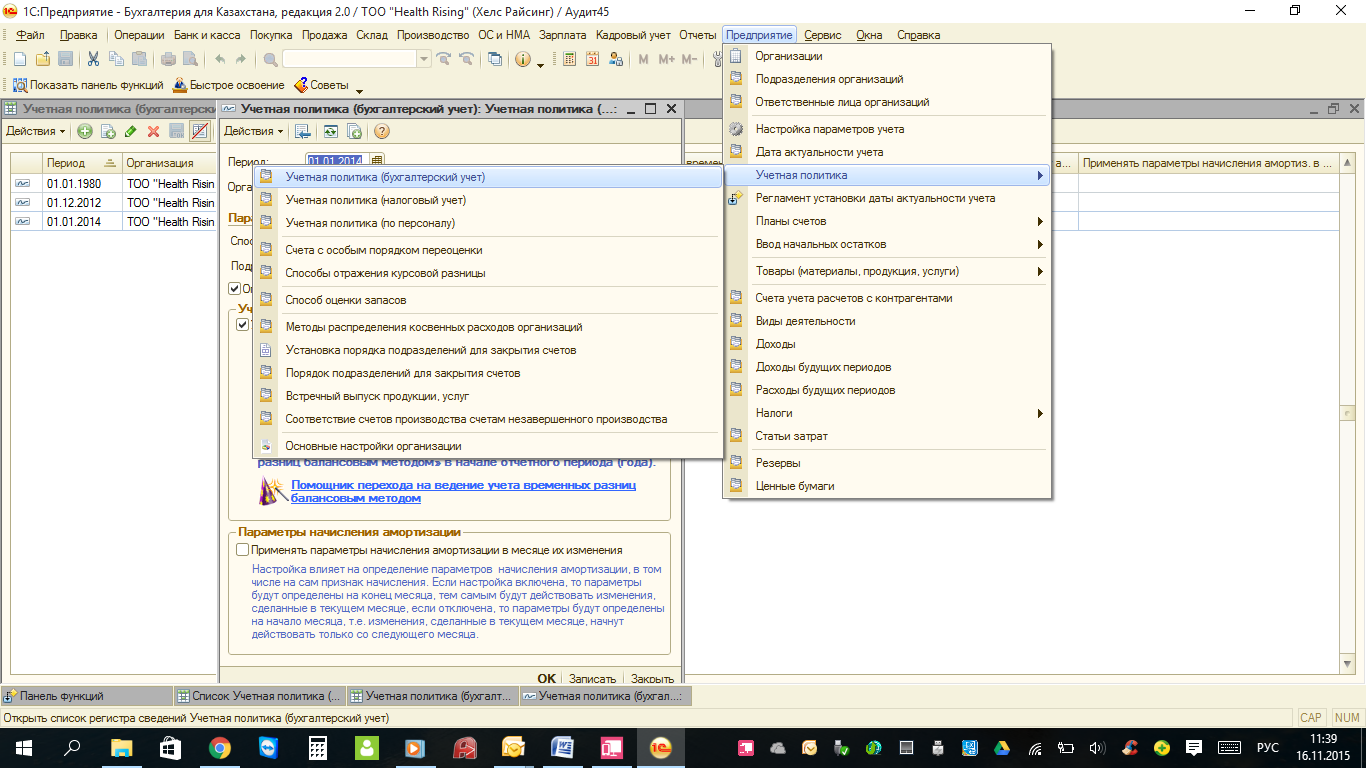The width and height of the screenshot is (1366, 768).
Task: Choose Счета с особым порядком переоценки
Action: pos(487,250)
